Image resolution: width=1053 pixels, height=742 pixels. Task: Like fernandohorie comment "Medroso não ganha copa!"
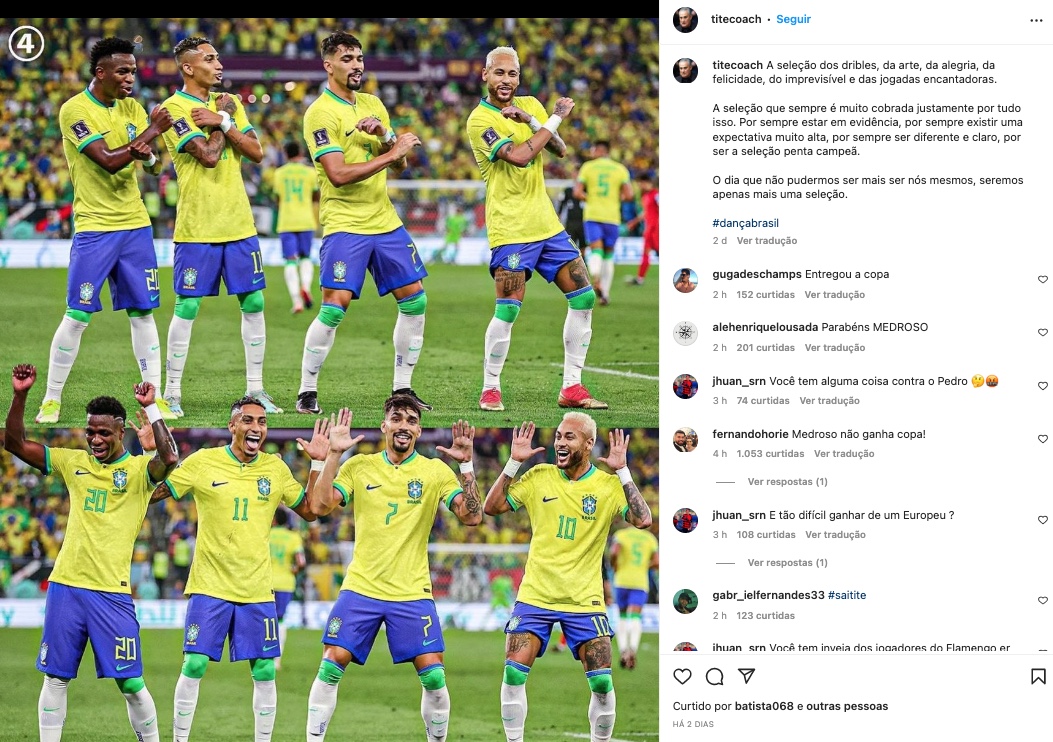coord(1042,438)
